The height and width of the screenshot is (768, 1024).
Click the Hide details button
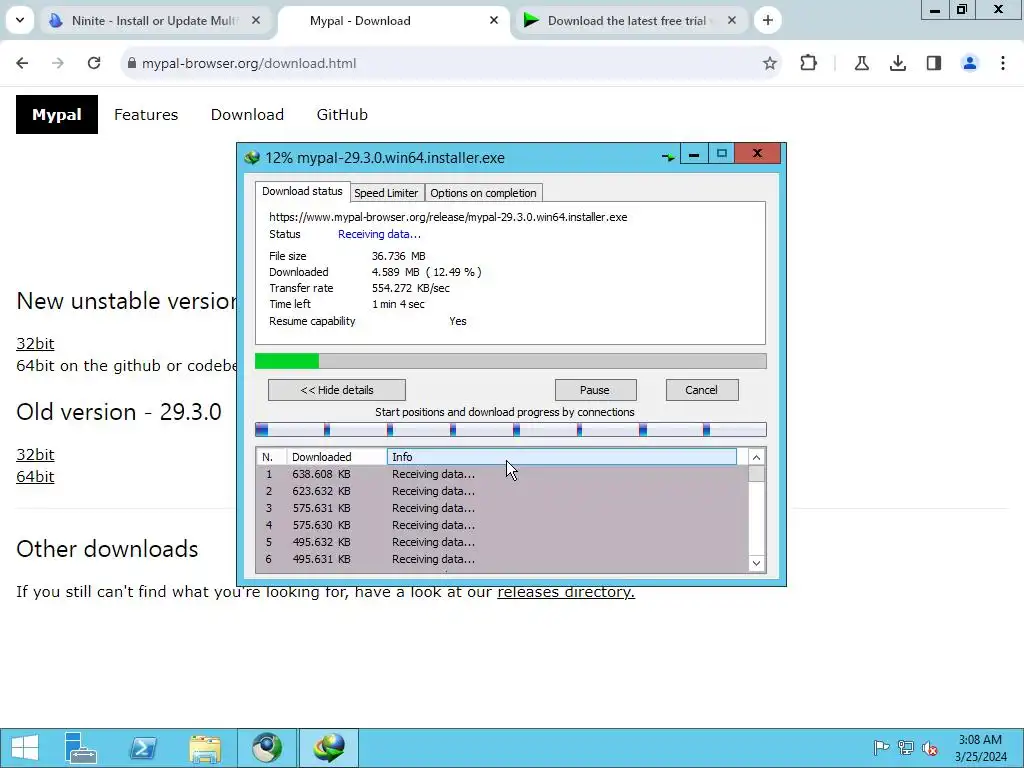337,390
